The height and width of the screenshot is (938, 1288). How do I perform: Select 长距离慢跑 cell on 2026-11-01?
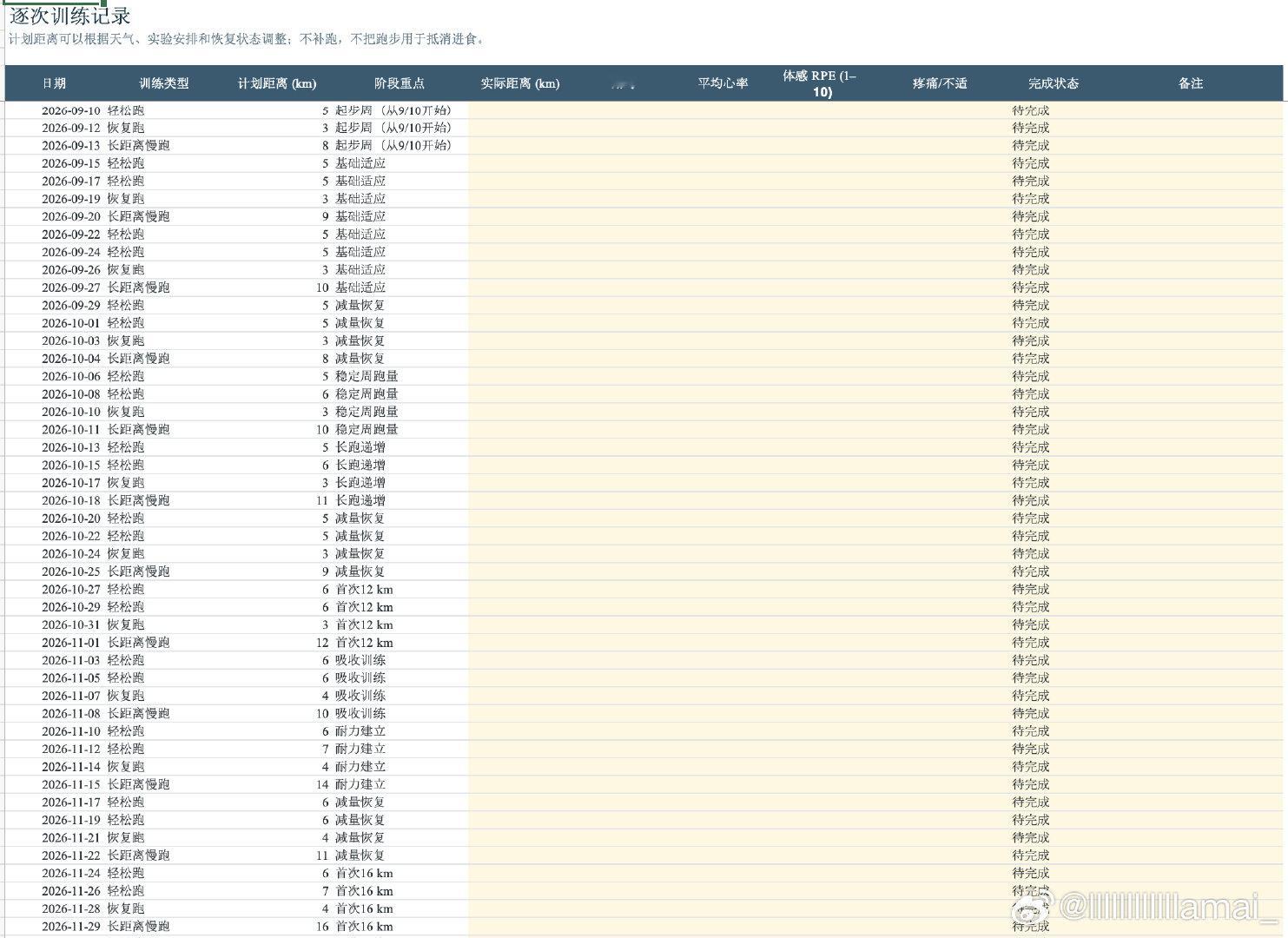pos(138,643)
